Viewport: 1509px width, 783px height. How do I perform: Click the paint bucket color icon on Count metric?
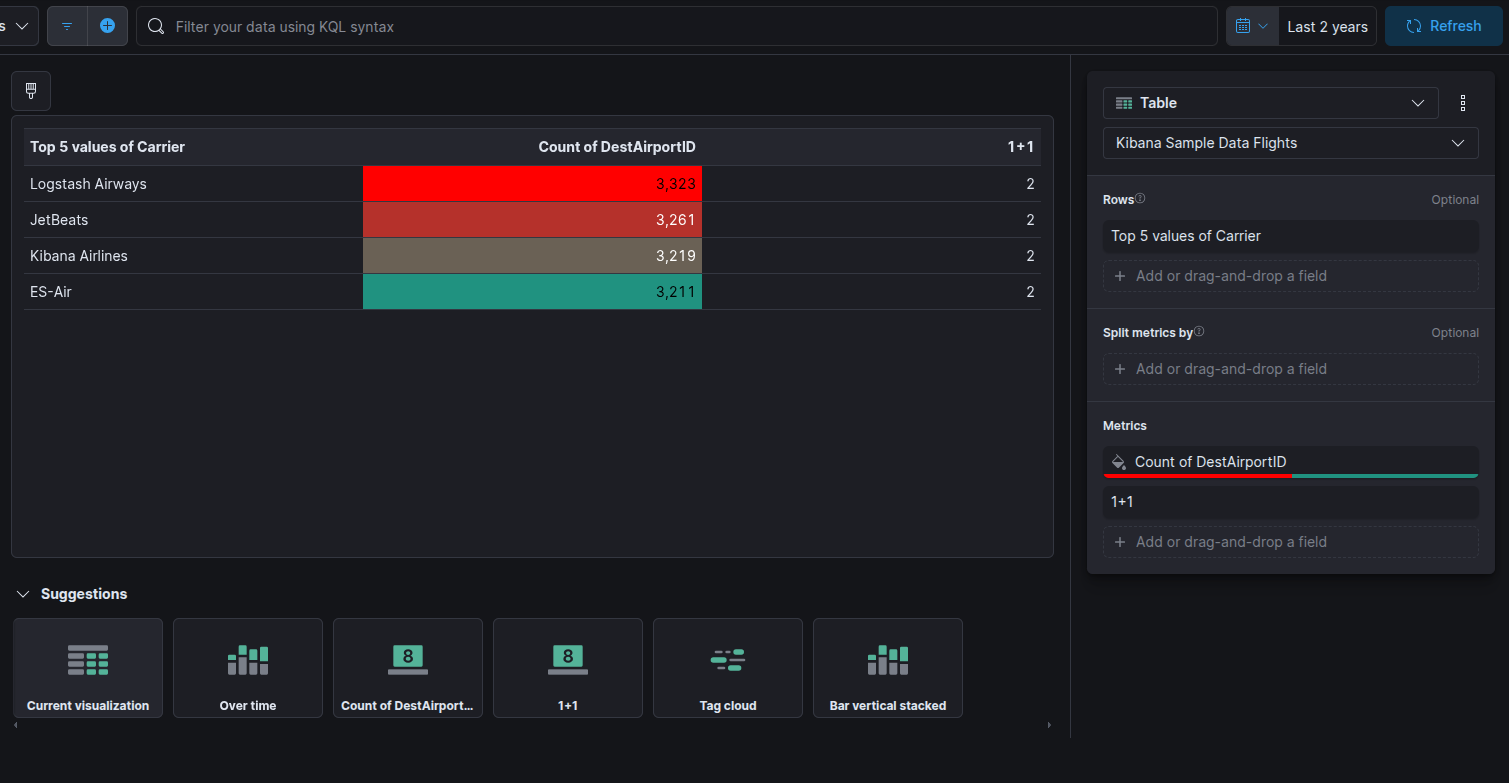click(1119, 462)
